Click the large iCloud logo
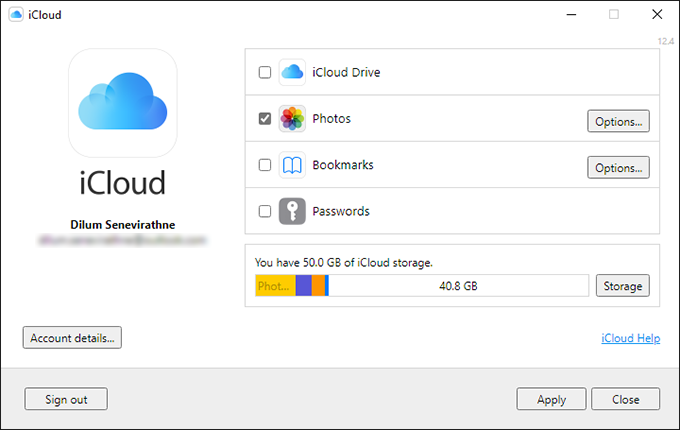 click(122, 102)
